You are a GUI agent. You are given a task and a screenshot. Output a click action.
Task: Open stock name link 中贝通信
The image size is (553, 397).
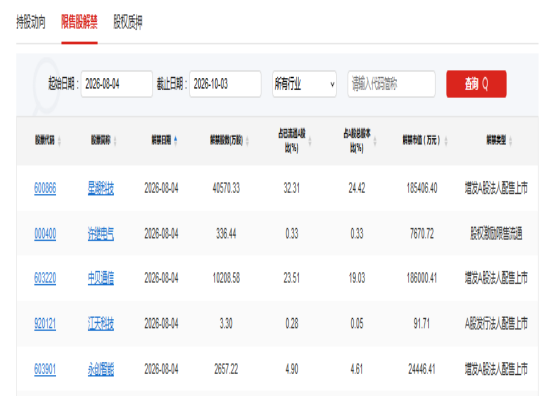(101, 279)
